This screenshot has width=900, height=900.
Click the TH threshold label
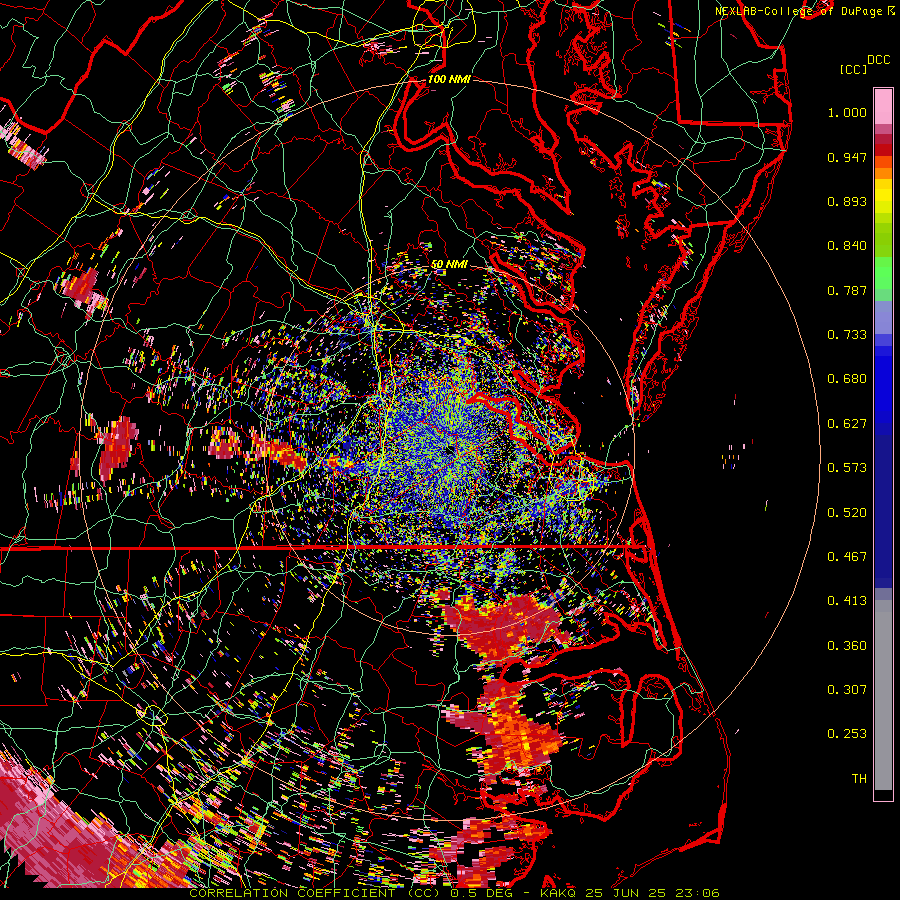tap(859, 779)
